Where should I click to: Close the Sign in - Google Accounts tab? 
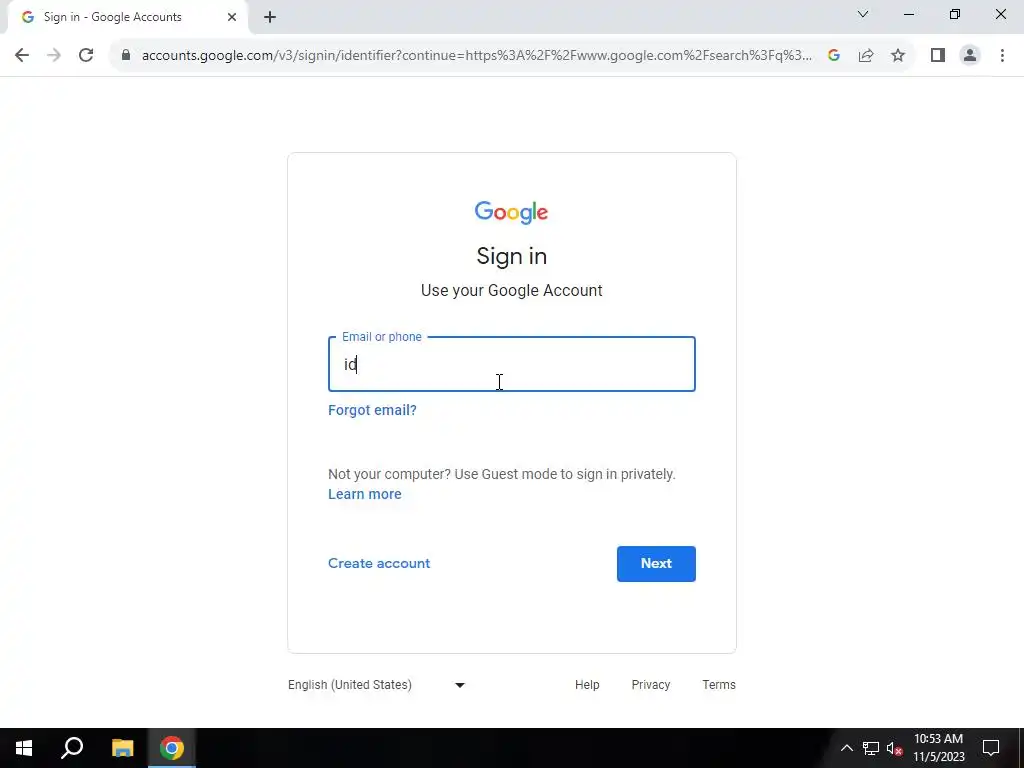coord(232,17)
